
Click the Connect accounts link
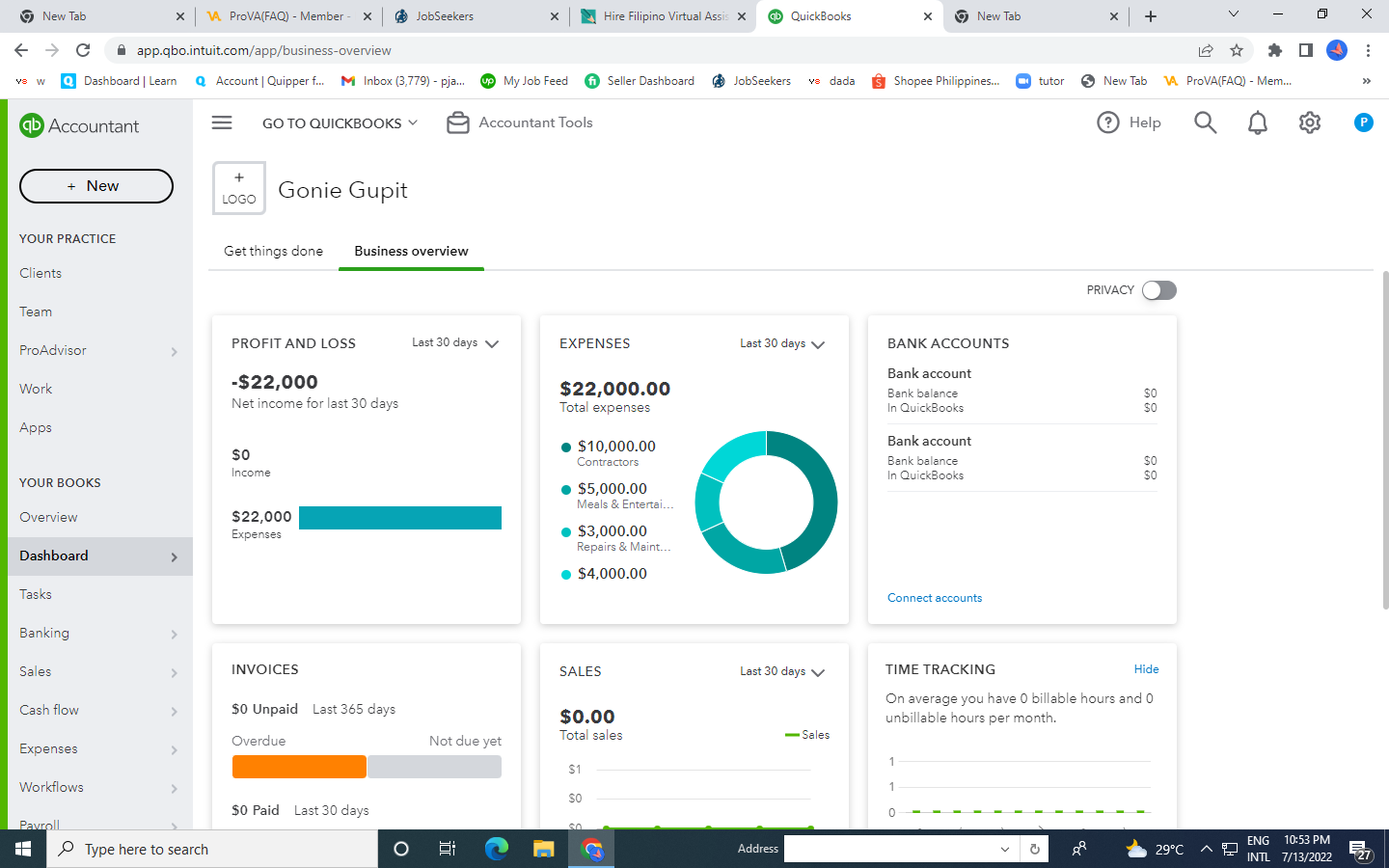tap(935, 598)
